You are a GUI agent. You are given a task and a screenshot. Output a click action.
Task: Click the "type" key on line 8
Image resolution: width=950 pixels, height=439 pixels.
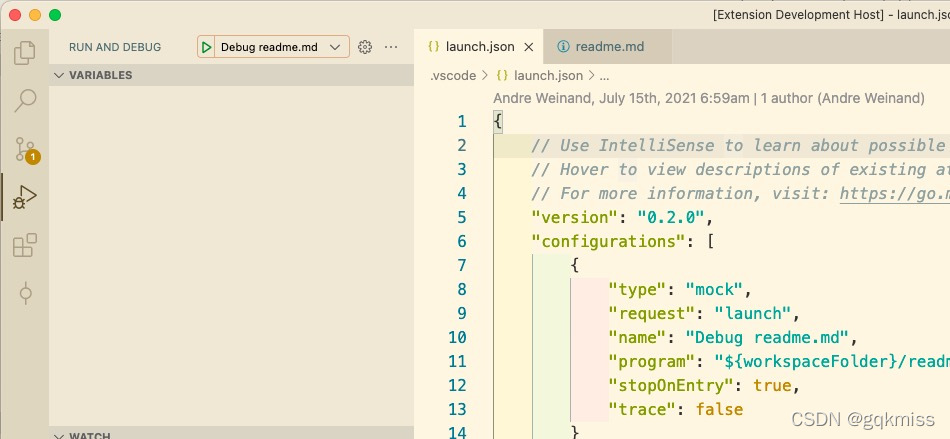637,289
